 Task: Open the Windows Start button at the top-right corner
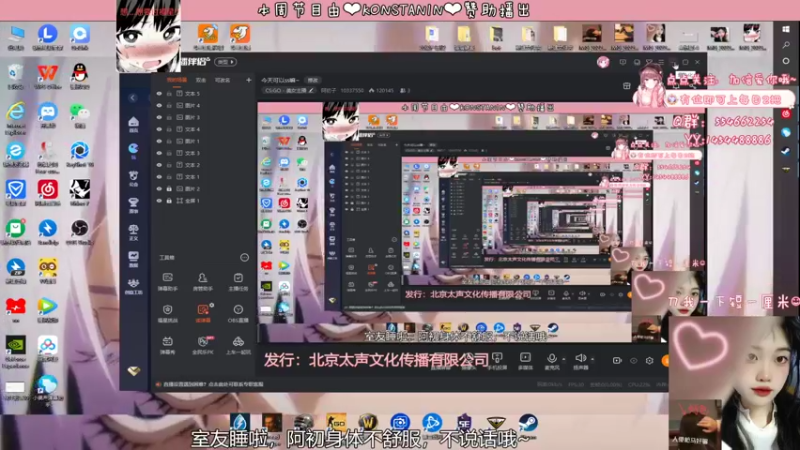[786, 29]
